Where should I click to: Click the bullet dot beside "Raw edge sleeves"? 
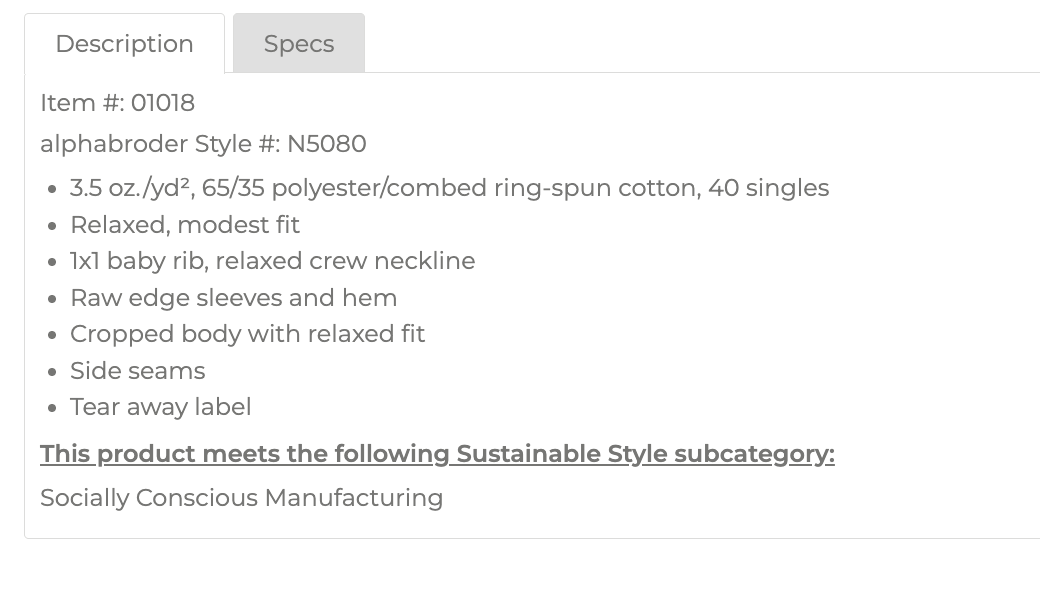tap(51, 299)
